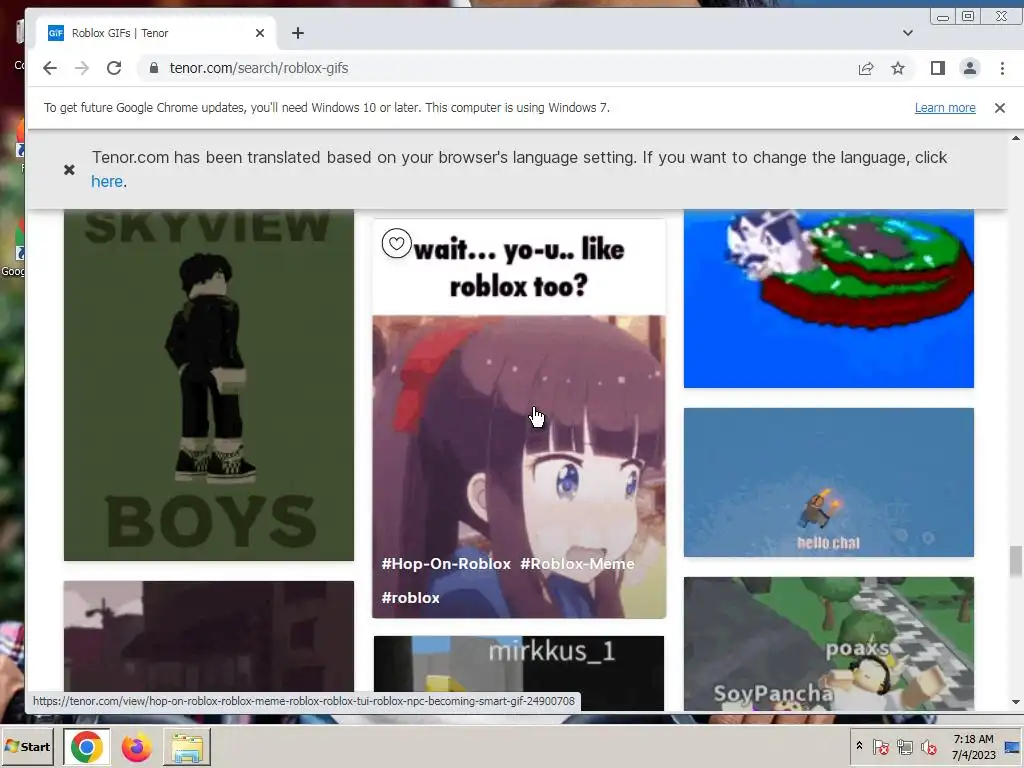Click the browser forward arrow
This screenshot has height=768, width=1024.
(x=82, y=68)
